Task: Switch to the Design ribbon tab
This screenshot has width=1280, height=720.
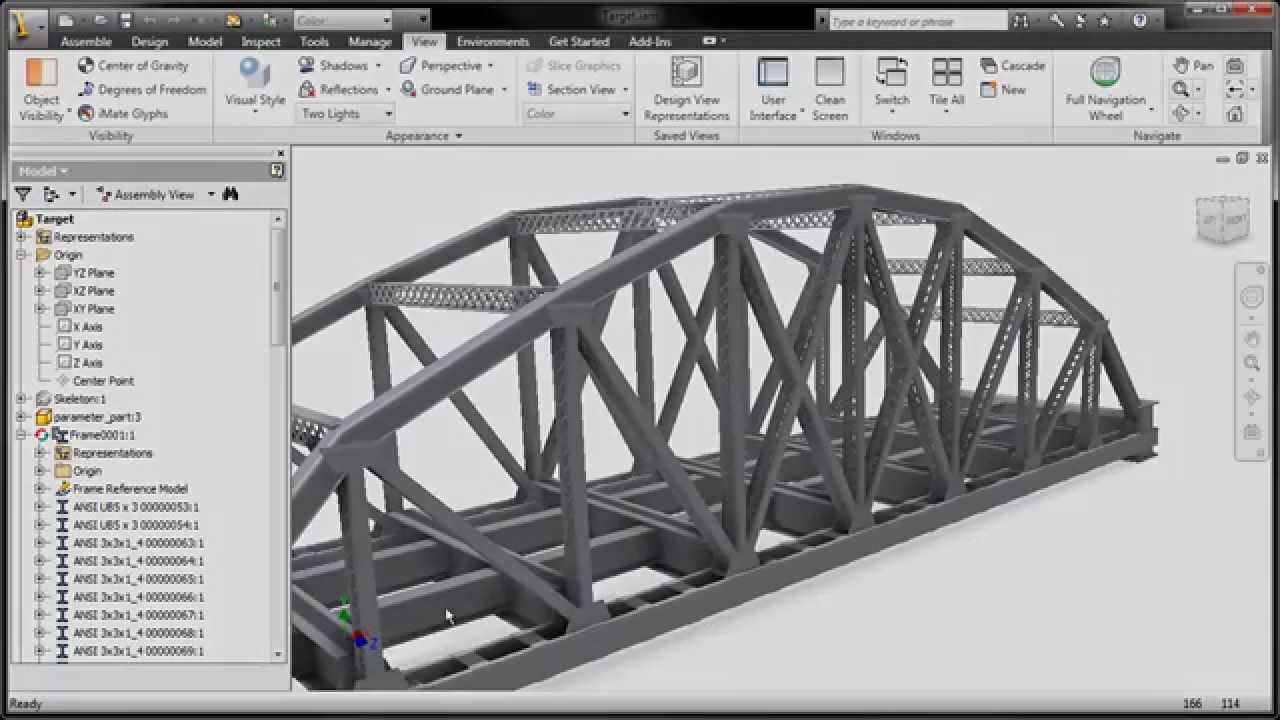Action: [150, 42]
